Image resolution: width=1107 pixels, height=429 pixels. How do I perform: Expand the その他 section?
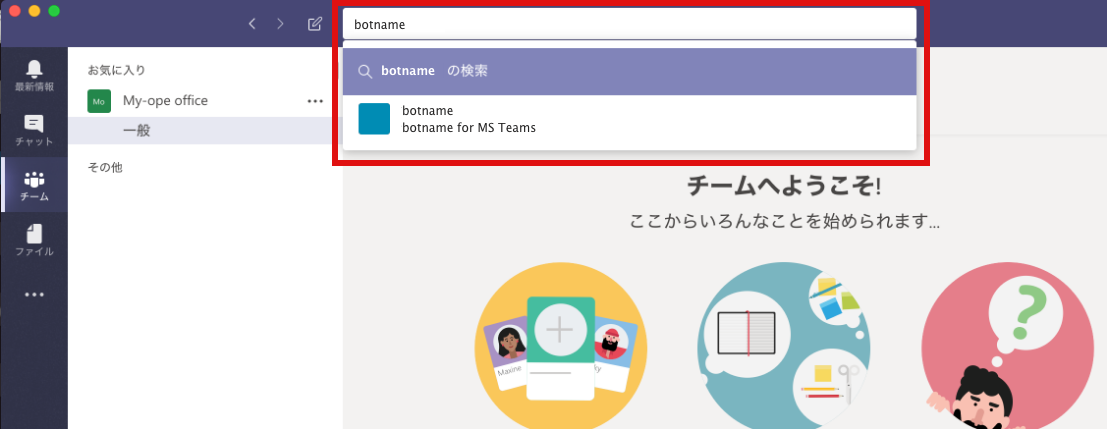pyautogui.click(x=104, y=167)
